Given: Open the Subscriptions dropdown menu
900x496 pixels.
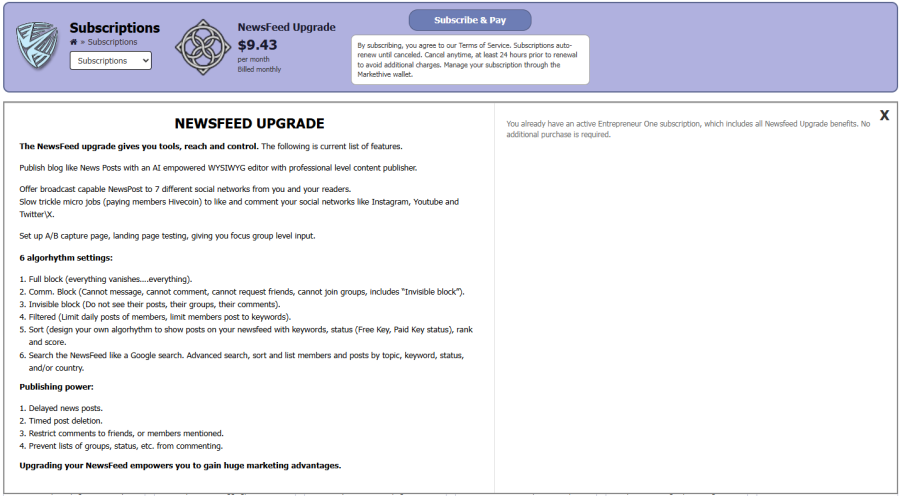Looking at the screenshot, I should pos(110,61).
